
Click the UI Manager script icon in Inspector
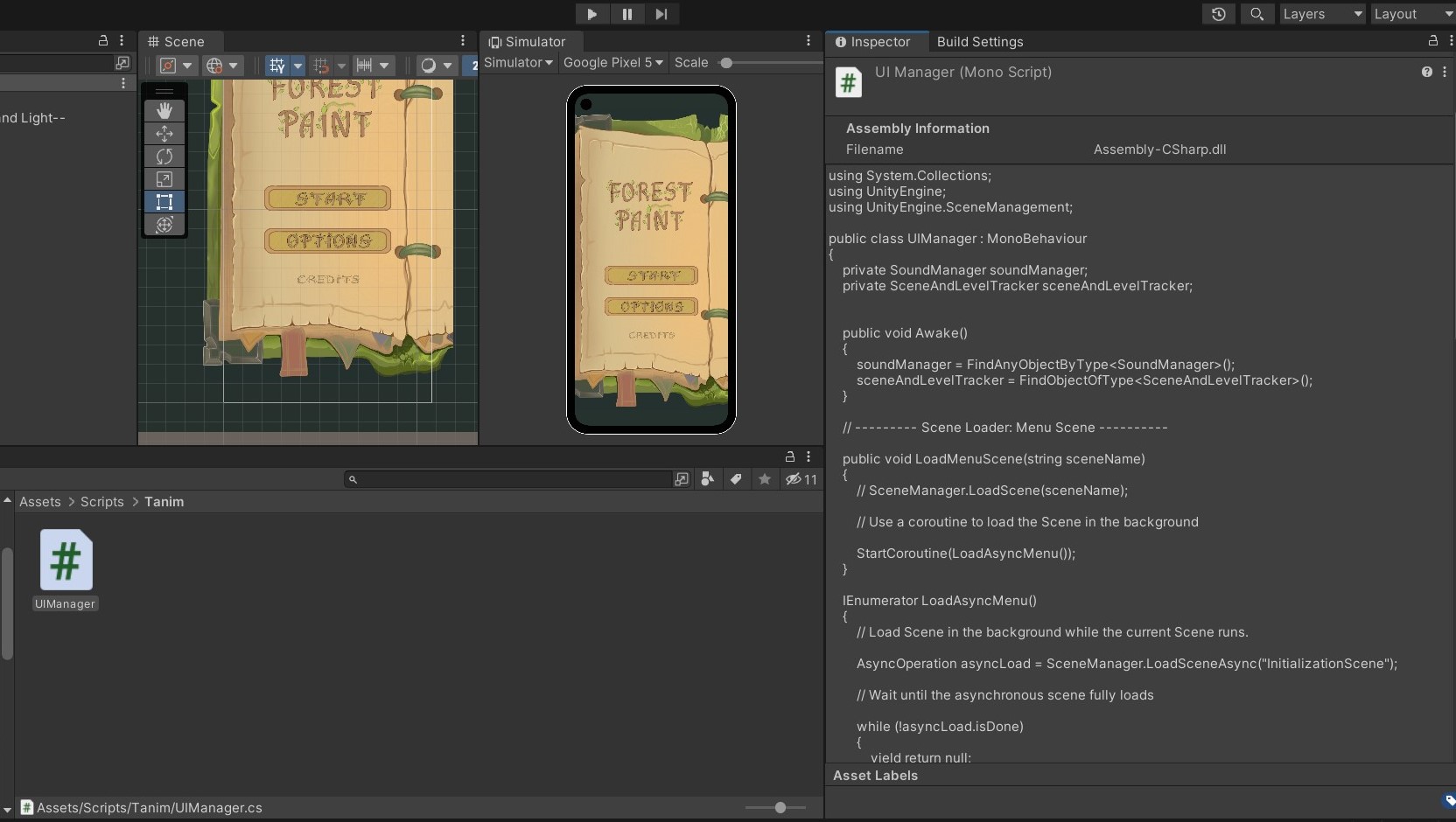pyautogui.click(x=848, y=83)
